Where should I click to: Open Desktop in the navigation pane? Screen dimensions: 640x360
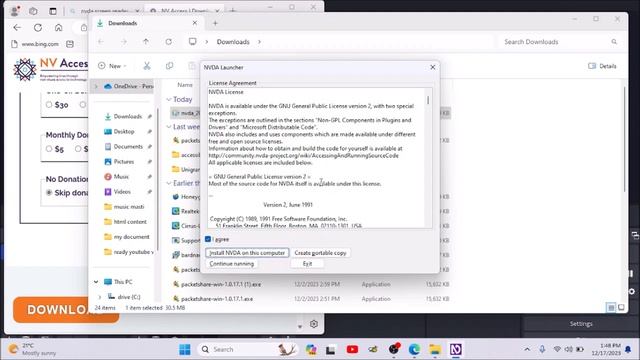[x=124, y=131]
